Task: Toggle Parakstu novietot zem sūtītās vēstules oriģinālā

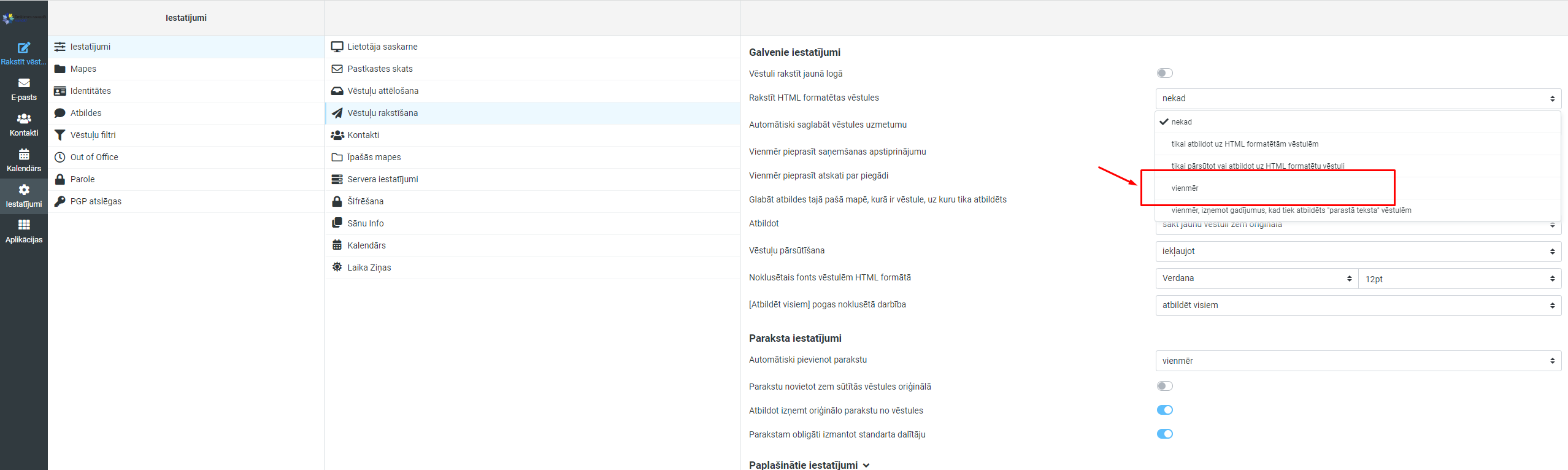Action: click(1164, 387)
